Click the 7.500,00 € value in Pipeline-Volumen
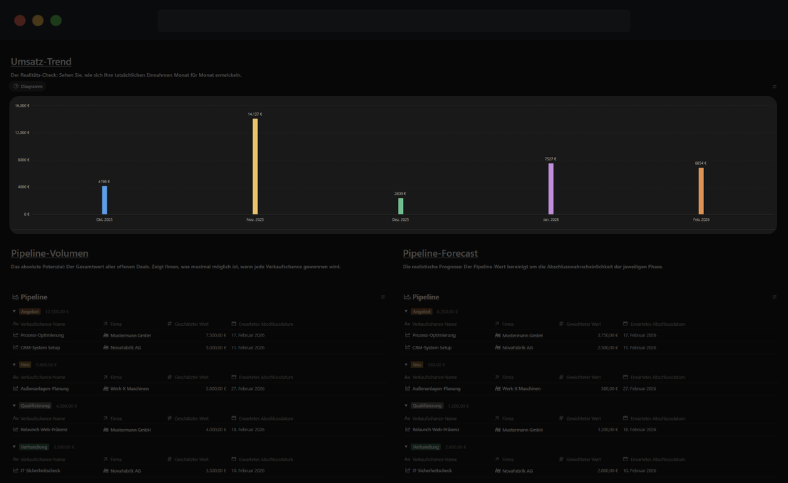This screenshot has height=483, width=788. [216, 335]
